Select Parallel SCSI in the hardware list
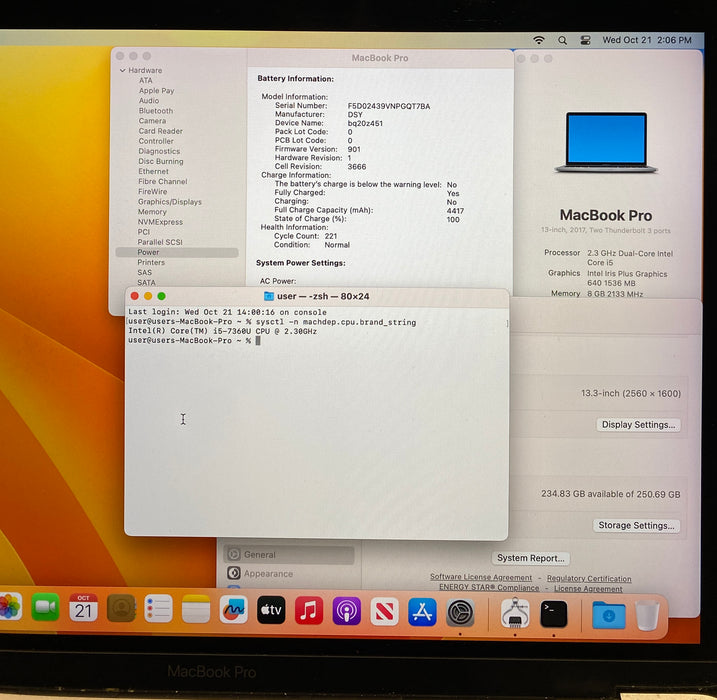The height and width of the screenshot is (700, 717). pos(160,242)
